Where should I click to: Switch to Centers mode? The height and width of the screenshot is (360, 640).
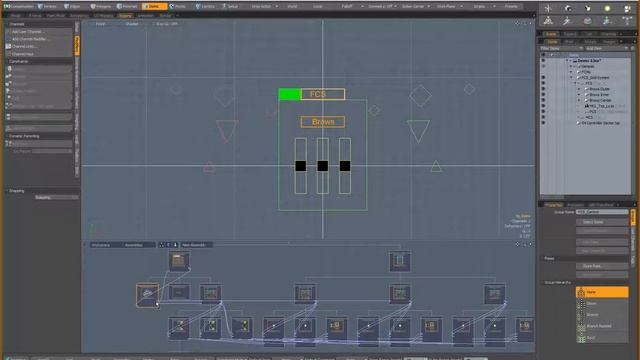point(205,7)
